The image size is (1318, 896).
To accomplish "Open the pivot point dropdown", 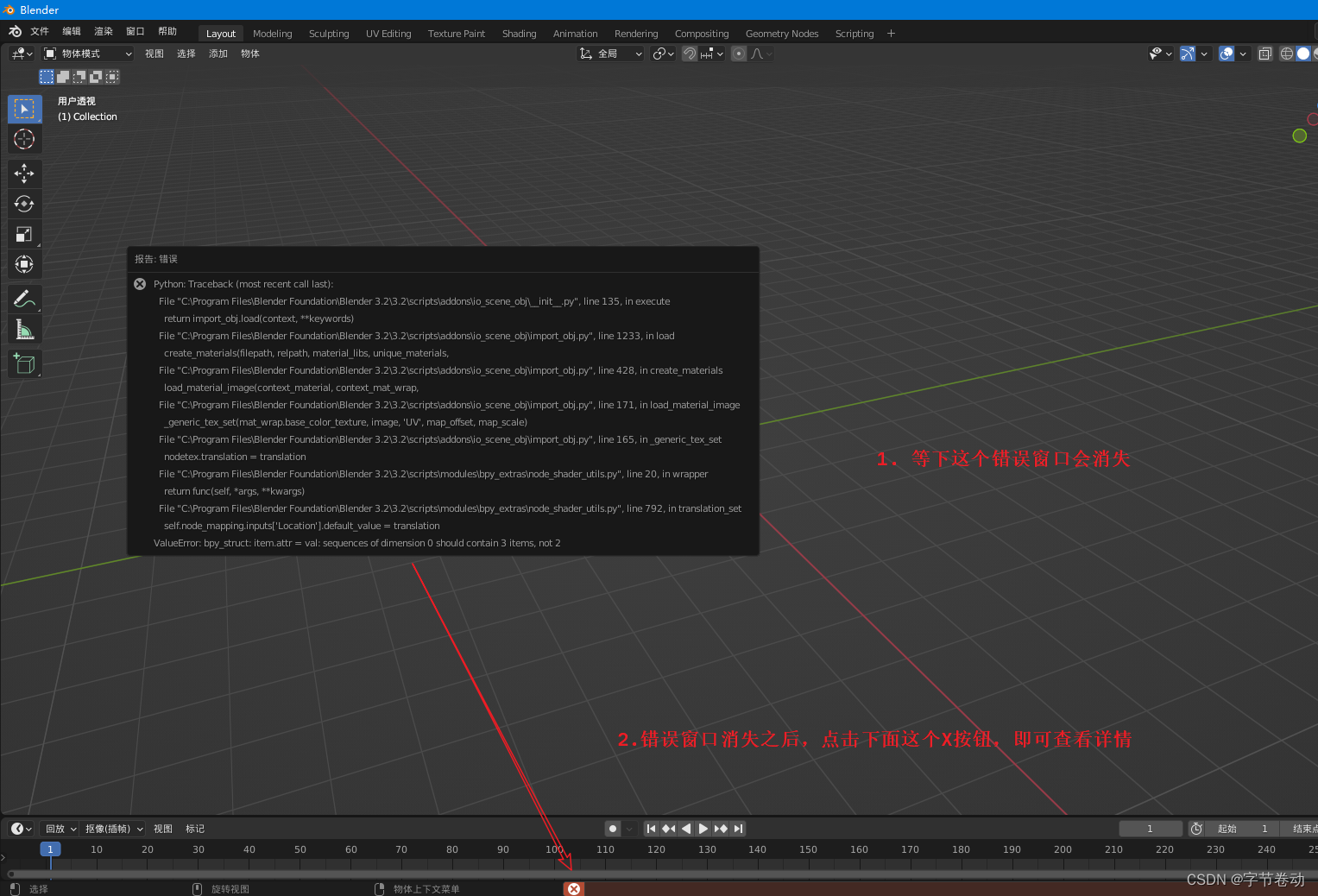I will [663, 54].
